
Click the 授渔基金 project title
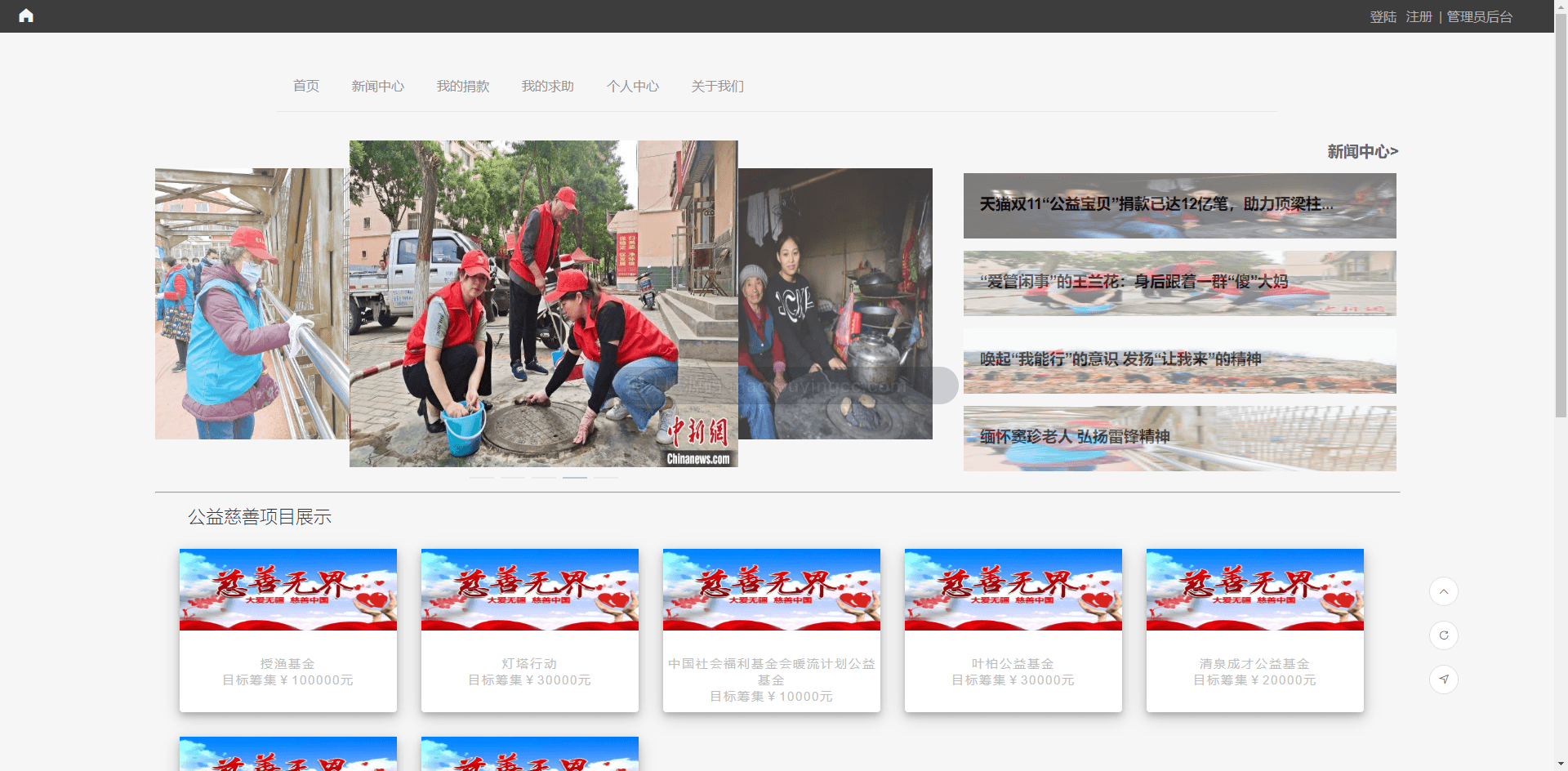[x=288, y=664]
